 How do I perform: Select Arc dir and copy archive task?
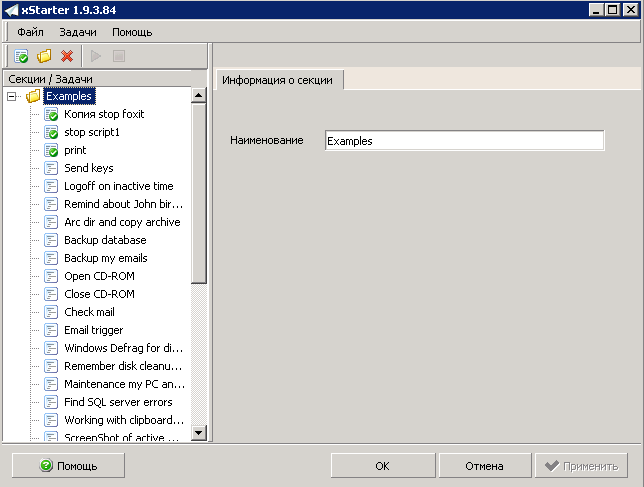pos(122,222)
